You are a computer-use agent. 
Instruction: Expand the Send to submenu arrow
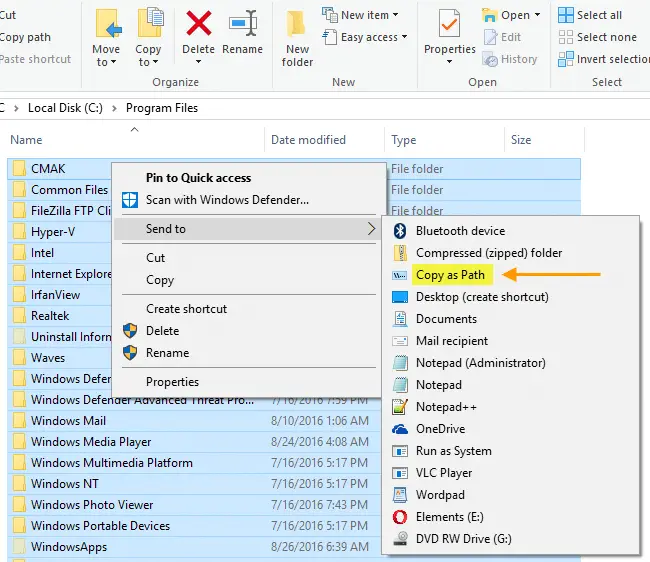click(x=371, y=229)
